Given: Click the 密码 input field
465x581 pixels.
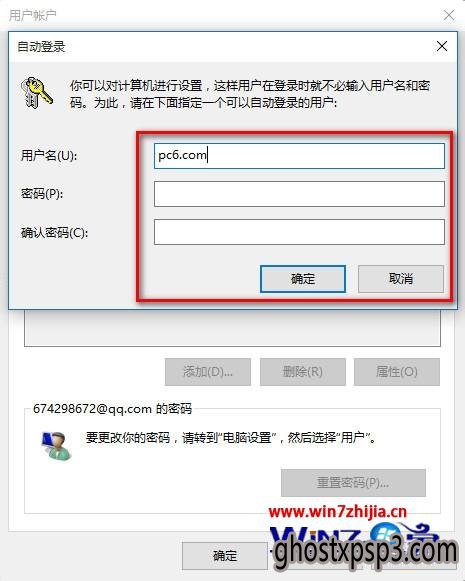Looking at the screenshot, I should 299,194.
